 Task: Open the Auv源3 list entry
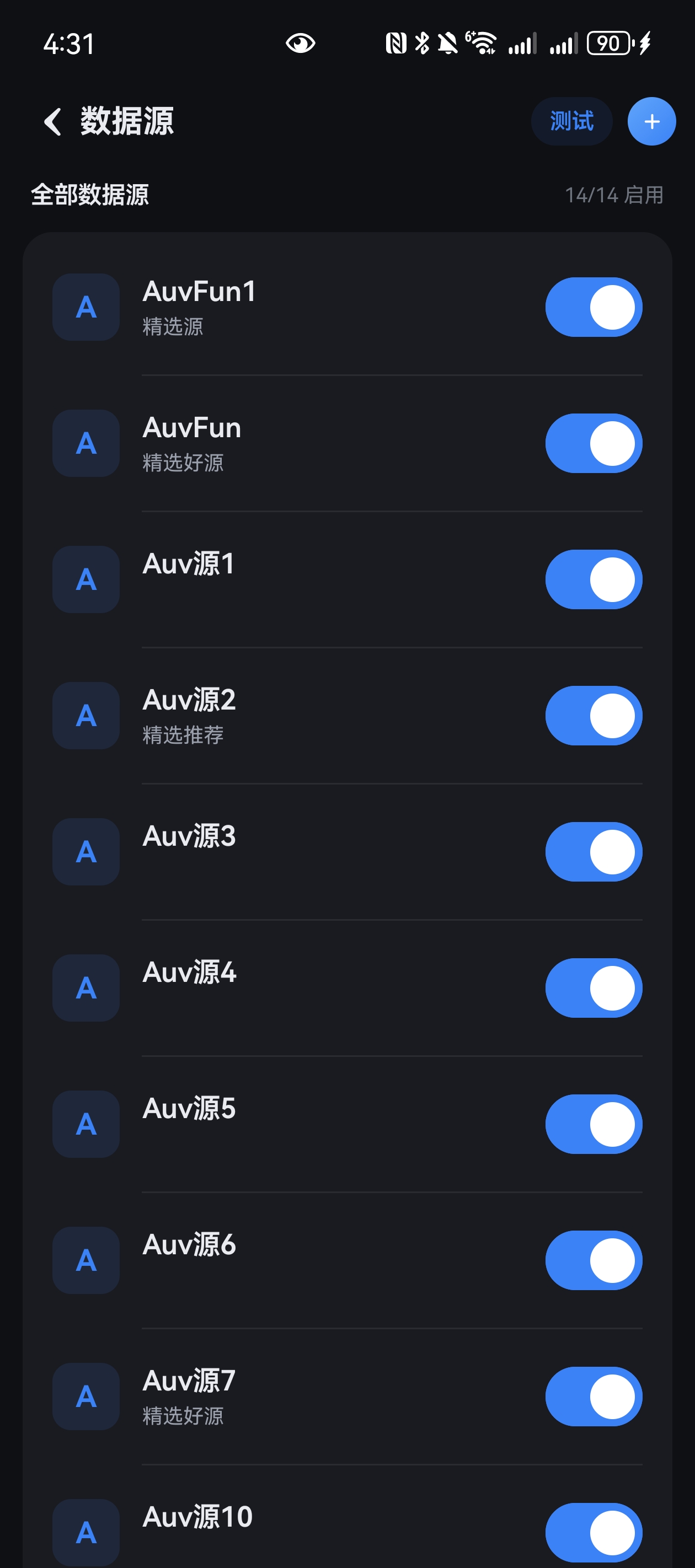tap(347, 852)
